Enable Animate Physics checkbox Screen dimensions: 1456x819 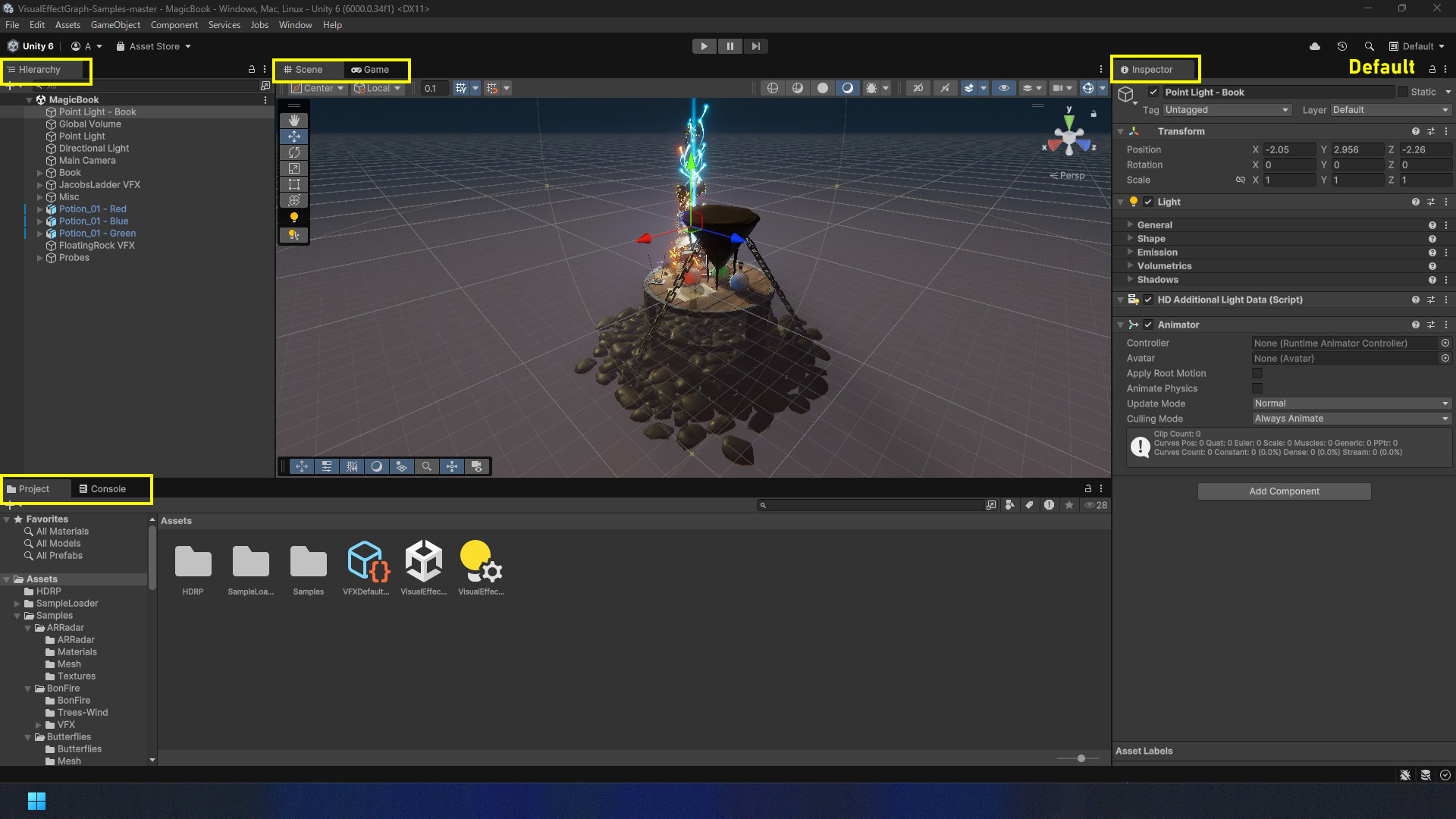pyautogui.click(x=1257, y=389)
